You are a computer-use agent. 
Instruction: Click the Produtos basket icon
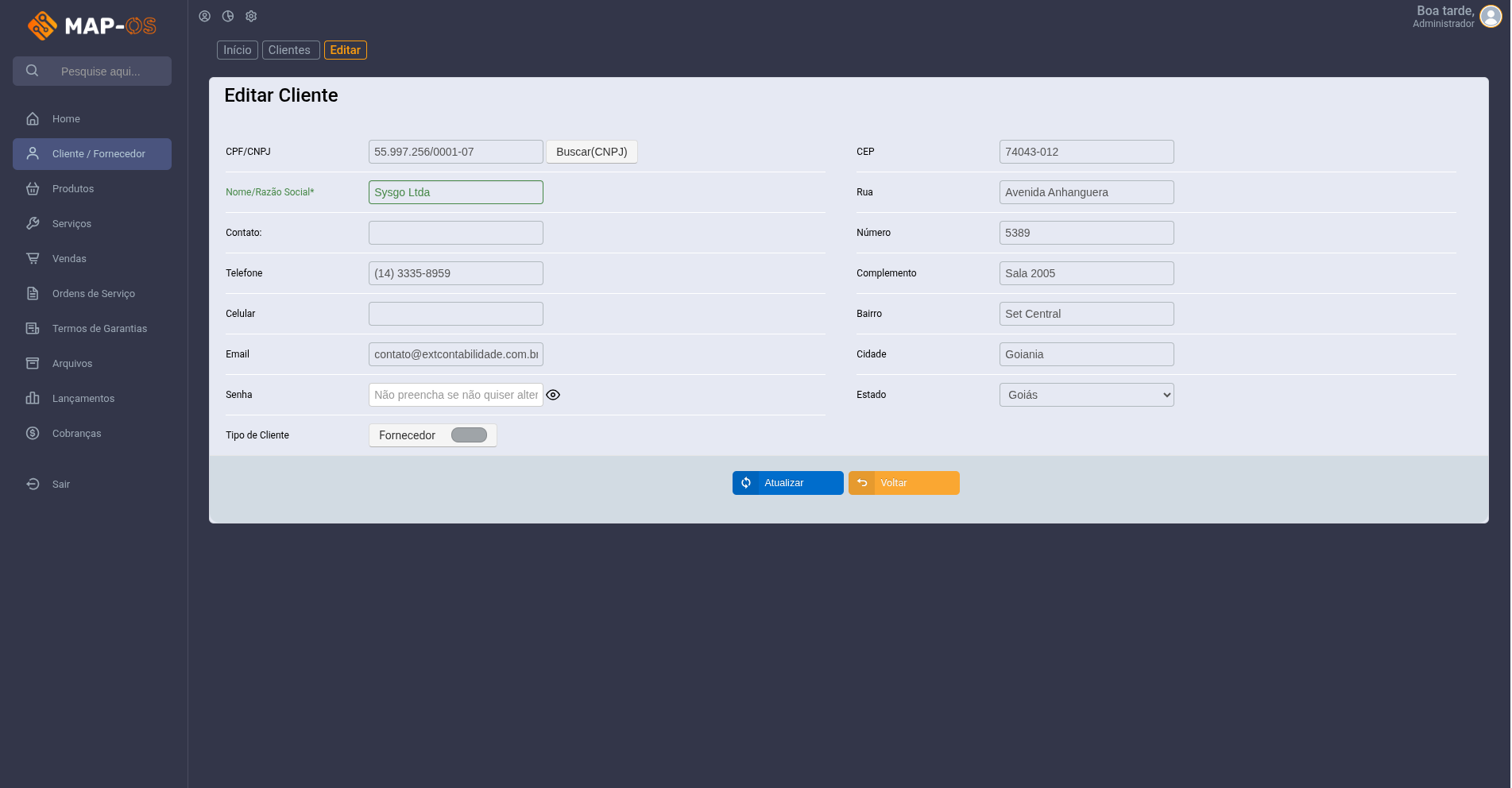click(33, 189)
